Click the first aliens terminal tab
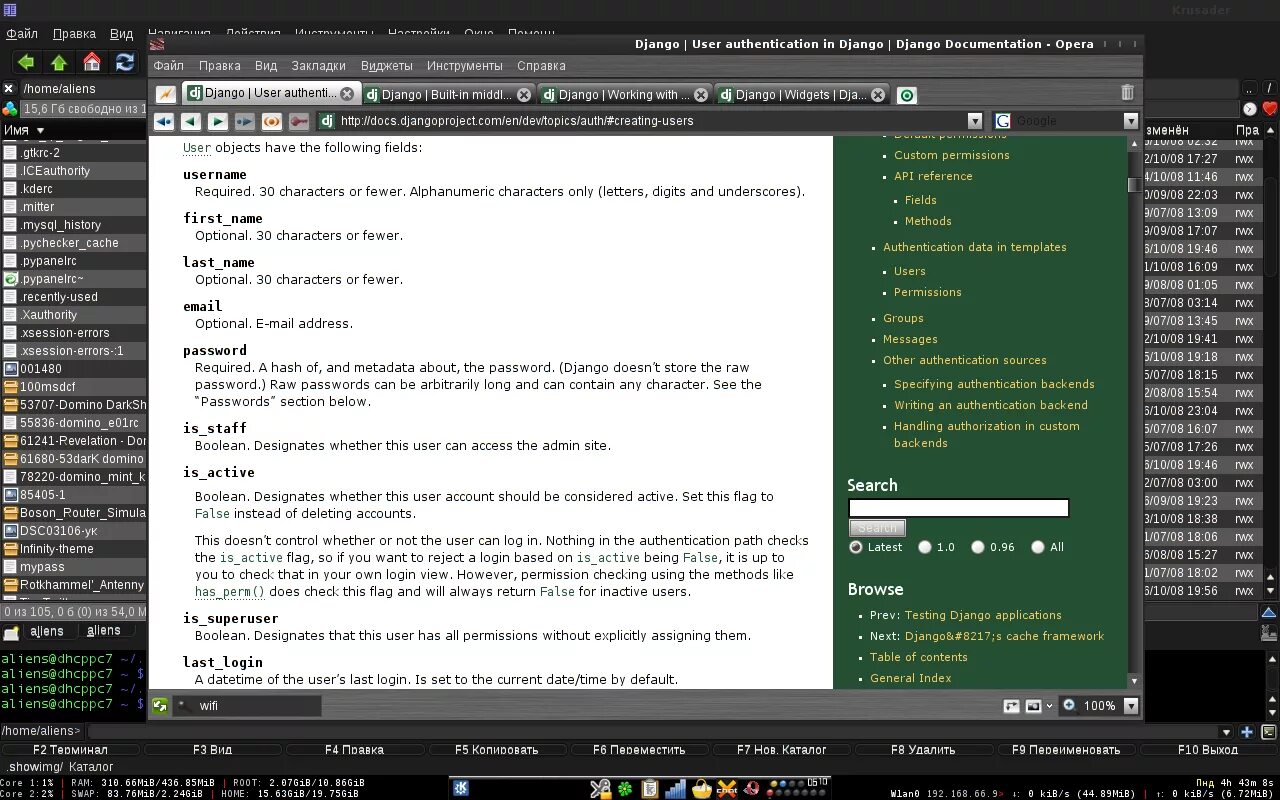The image size is (1280, 800). click(x=46, y=631)
